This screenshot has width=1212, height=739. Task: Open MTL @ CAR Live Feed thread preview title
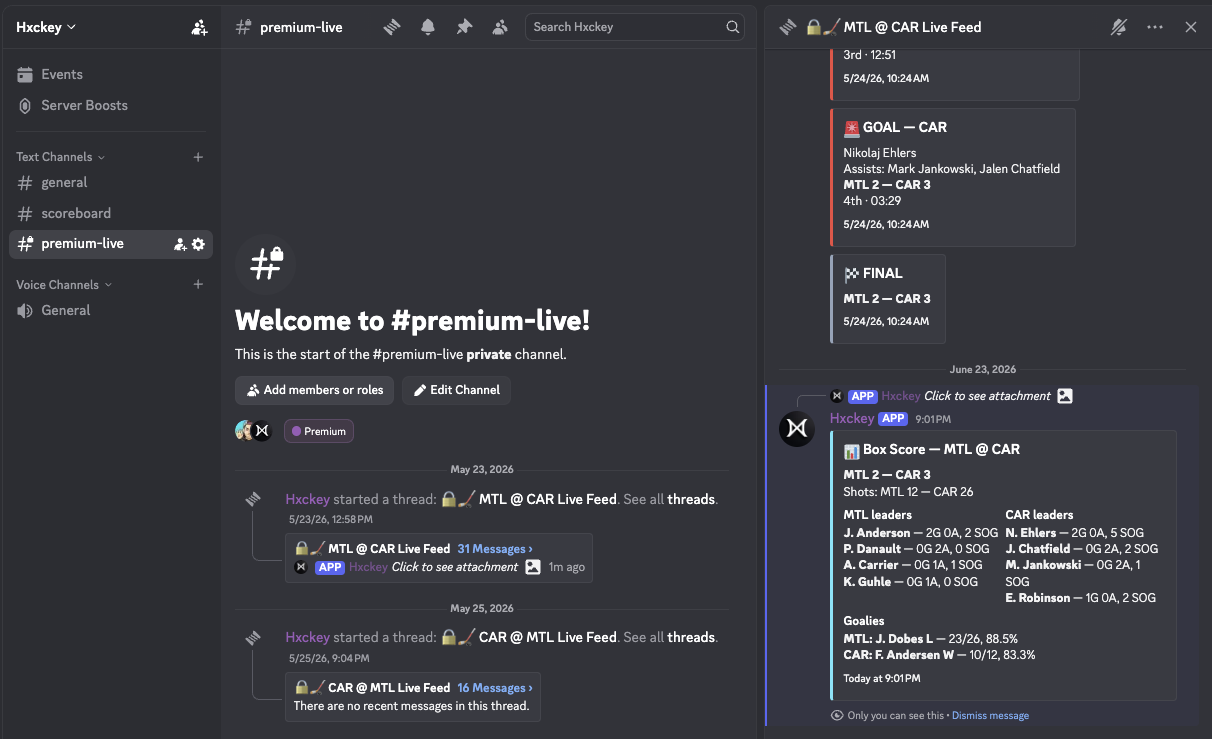(389, 549)
